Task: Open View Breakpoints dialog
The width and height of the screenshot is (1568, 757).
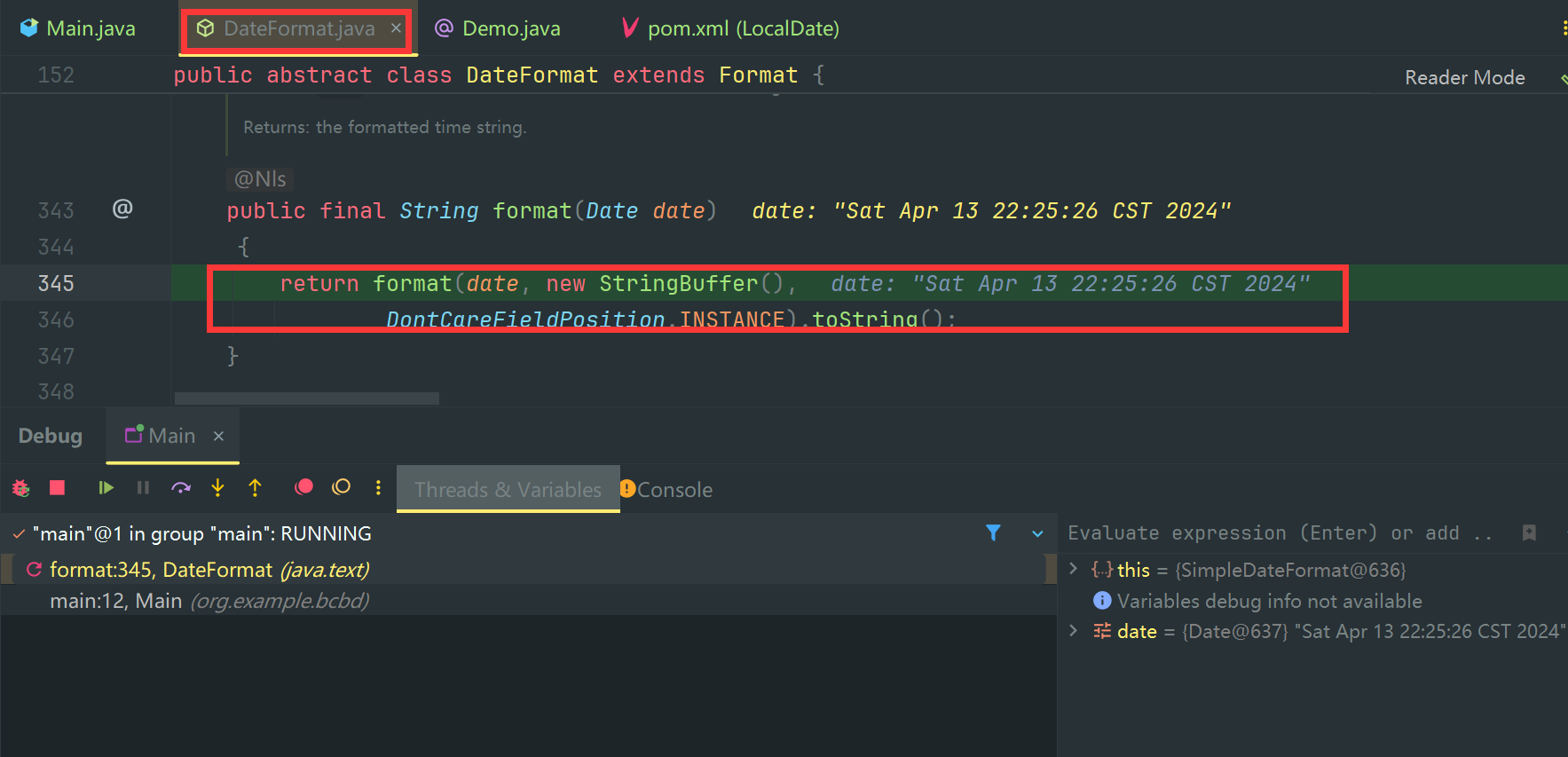Action: (x=304, y=486)
